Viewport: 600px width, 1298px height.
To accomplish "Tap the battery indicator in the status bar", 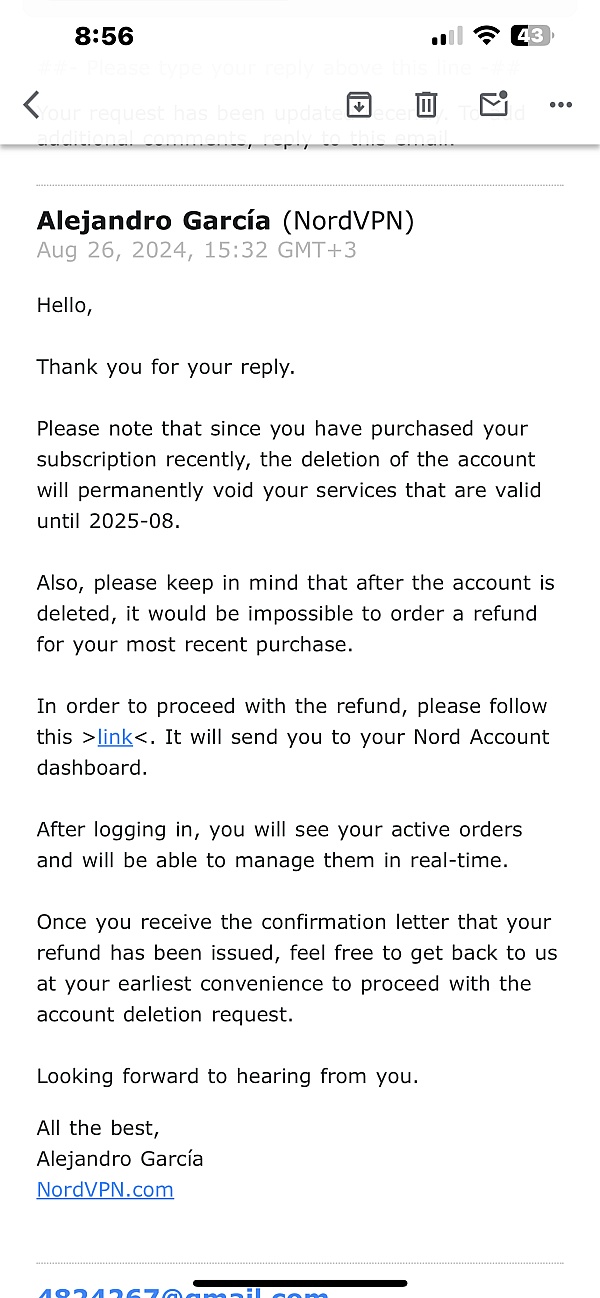I will pyautogui.click(x=532, y=37).
